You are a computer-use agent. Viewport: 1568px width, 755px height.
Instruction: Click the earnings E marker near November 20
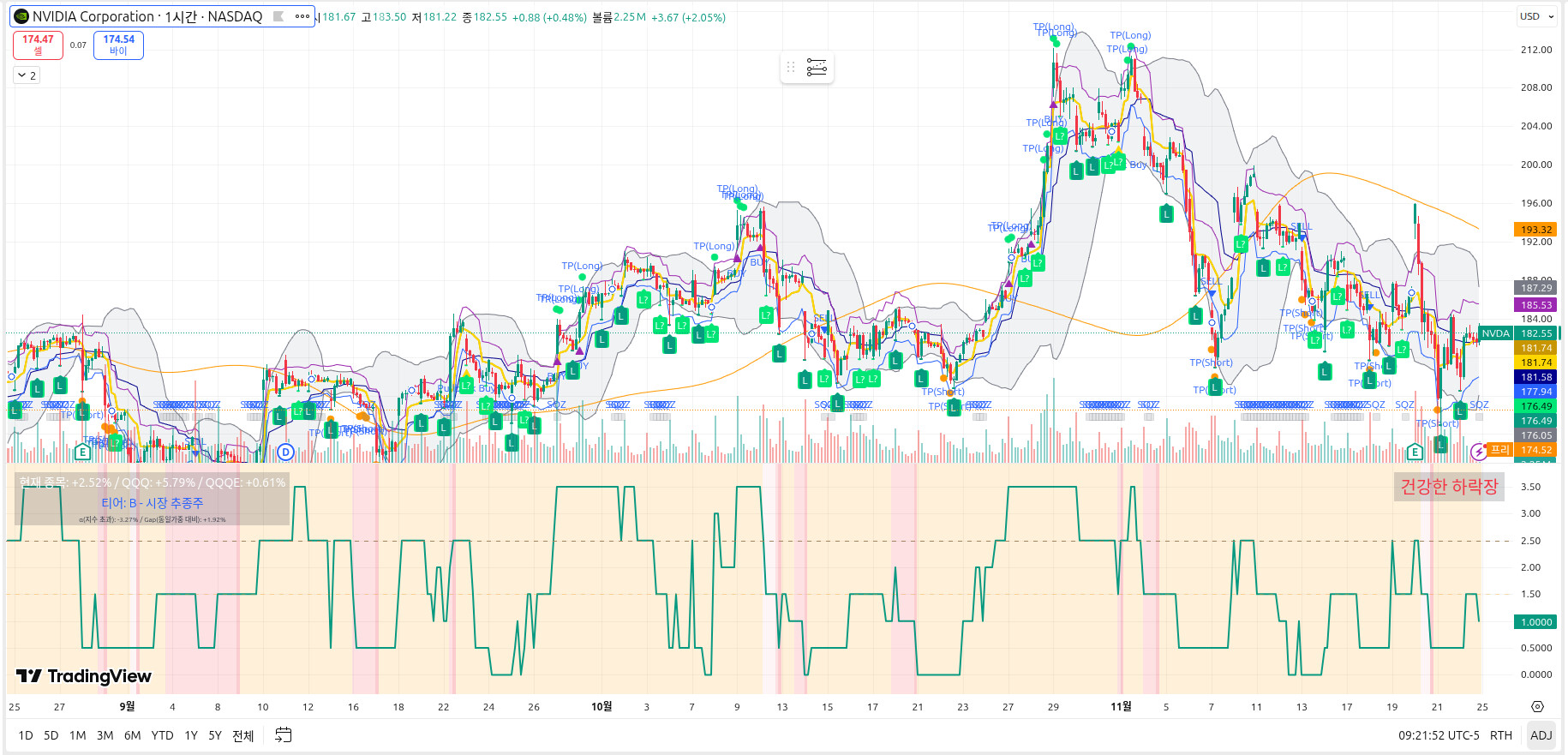pos(1415,452)
